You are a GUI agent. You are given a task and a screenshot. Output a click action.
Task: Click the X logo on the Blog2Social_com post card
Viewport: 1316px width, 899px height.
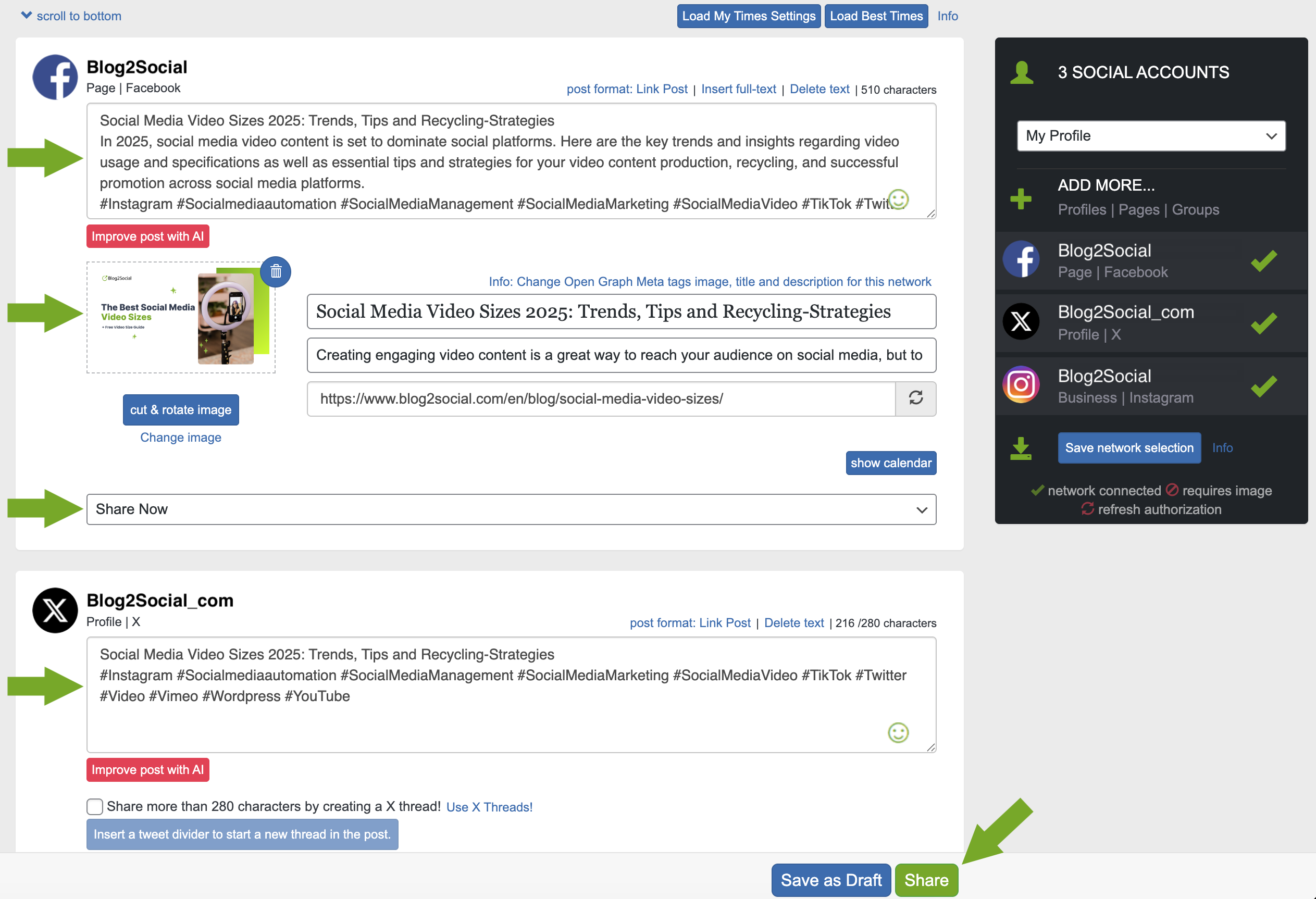coord(55,610)
